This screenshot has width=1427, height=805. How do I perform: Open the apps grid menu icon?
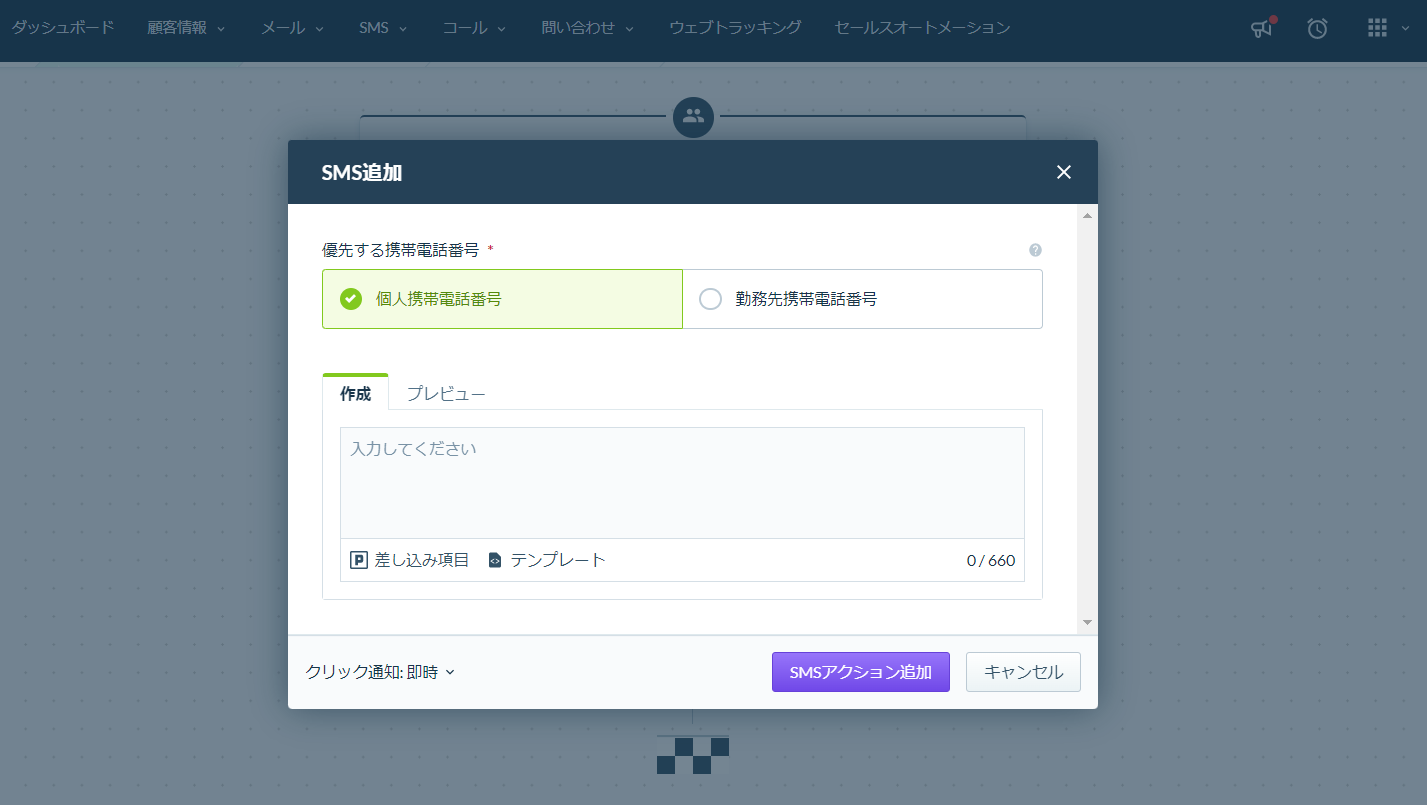click(1377, 28)
